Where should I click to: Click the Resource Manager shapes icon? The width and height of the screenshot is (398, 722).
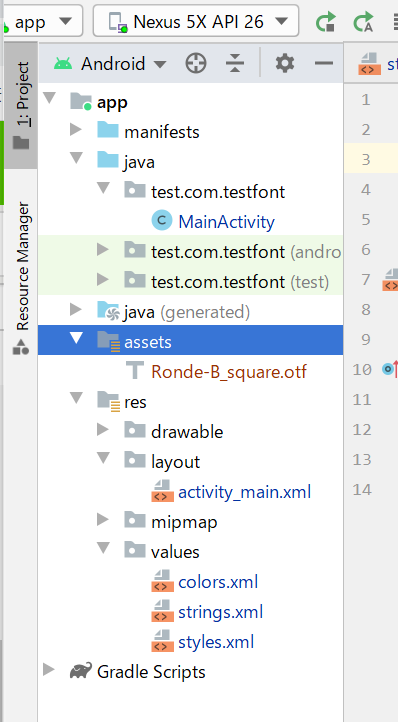click(x=21, y=347)
